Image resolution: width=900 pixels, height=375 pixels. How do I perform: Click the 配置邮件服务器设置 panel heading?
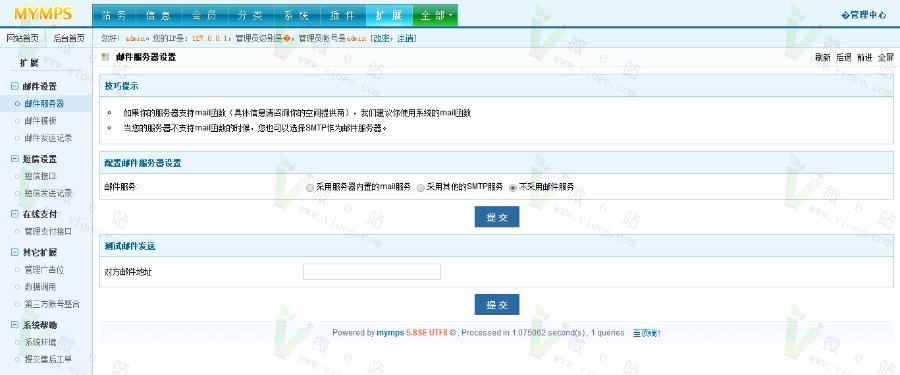142,163
